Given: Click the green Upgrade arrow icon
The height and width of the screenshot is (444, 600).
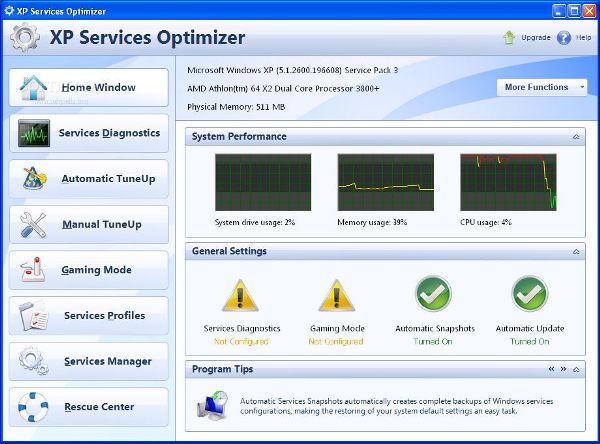Looking at the screenshot, I should (x=509, y=38).
